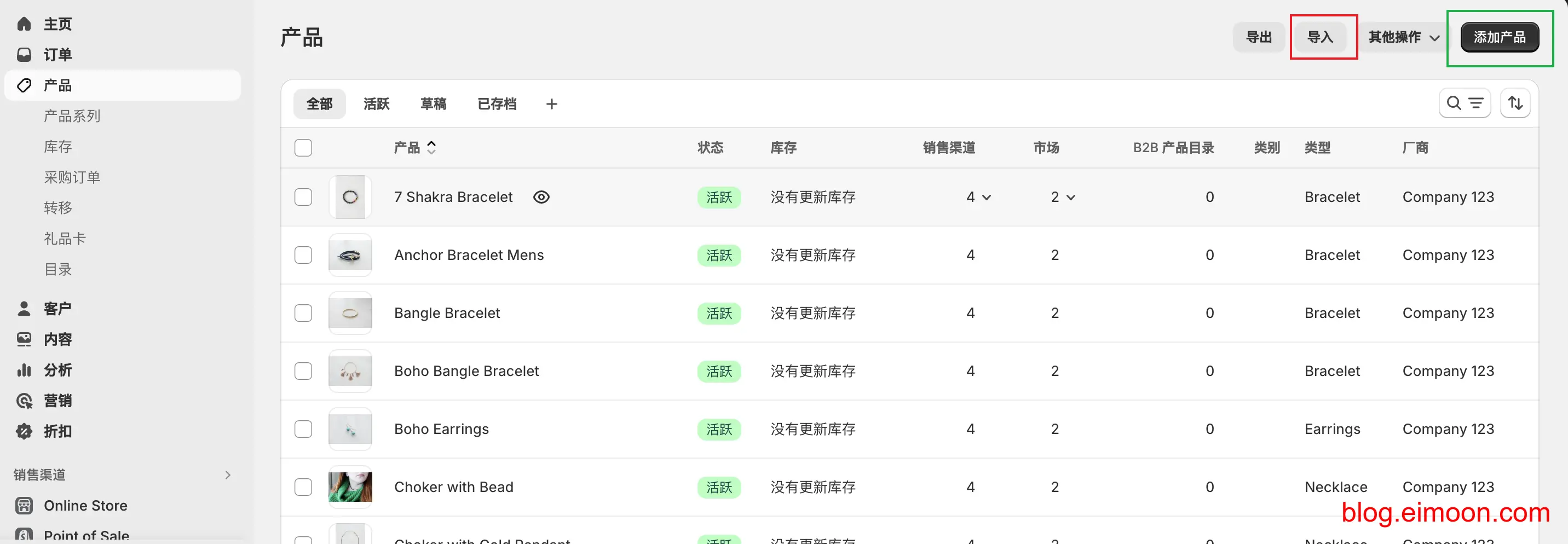Click the 客户 customers person icon
This screenshot has width=1568, height=544.
point(24,309)
